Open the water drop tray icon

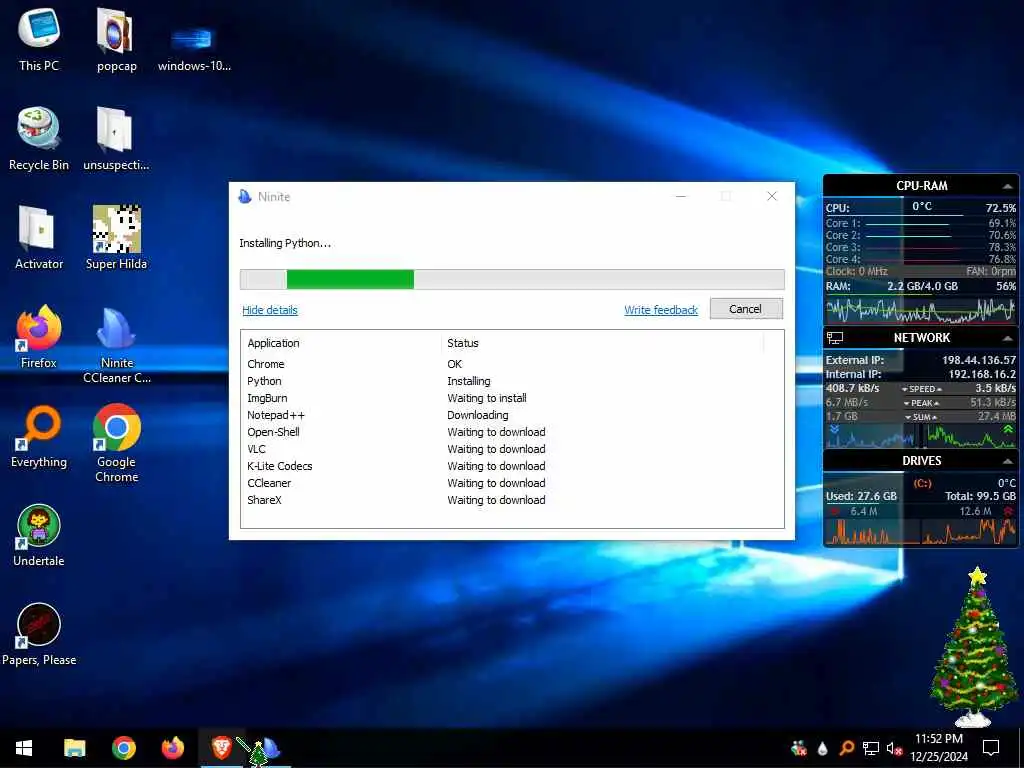click(x=823, y=748)
